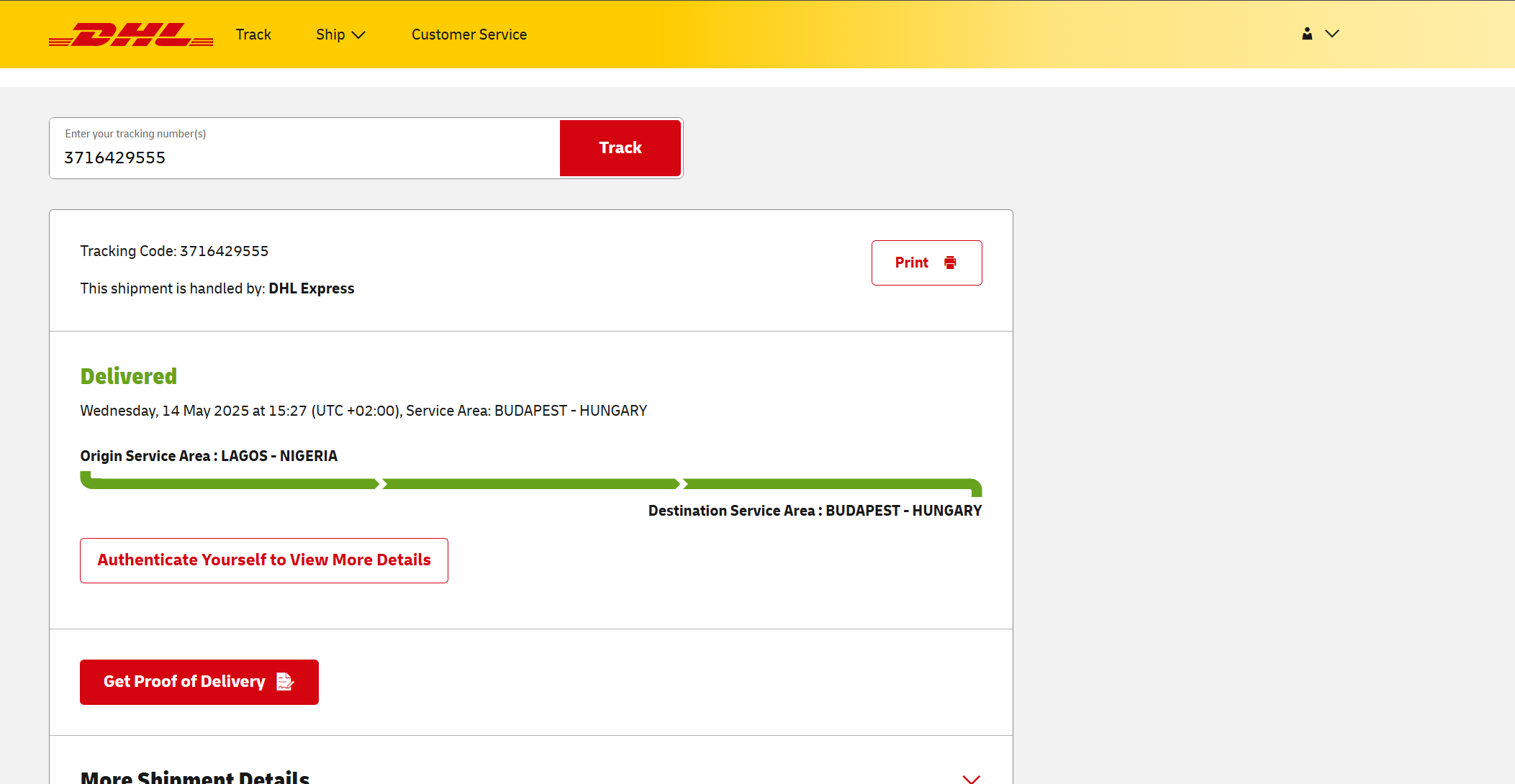Focus the tracking number input field
The image size is (1515, 784).
pos(305,148)
